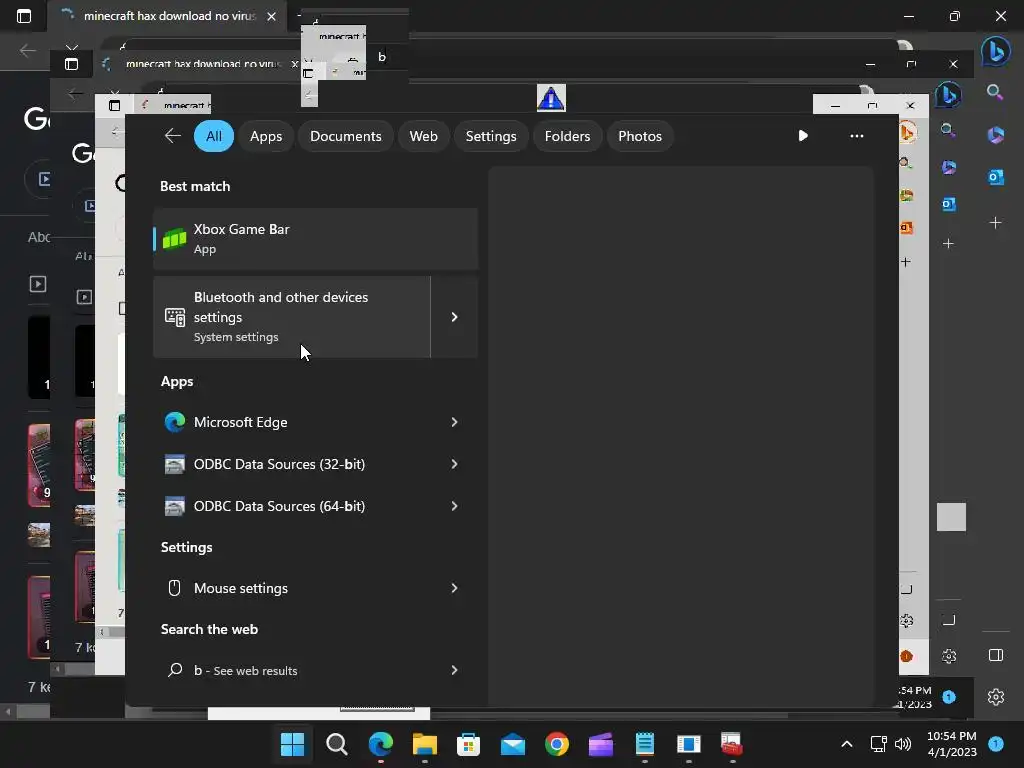Expand the Bluetooth and other devices chevron
Screen dimensions: 1024x768
tap(455, 317)
